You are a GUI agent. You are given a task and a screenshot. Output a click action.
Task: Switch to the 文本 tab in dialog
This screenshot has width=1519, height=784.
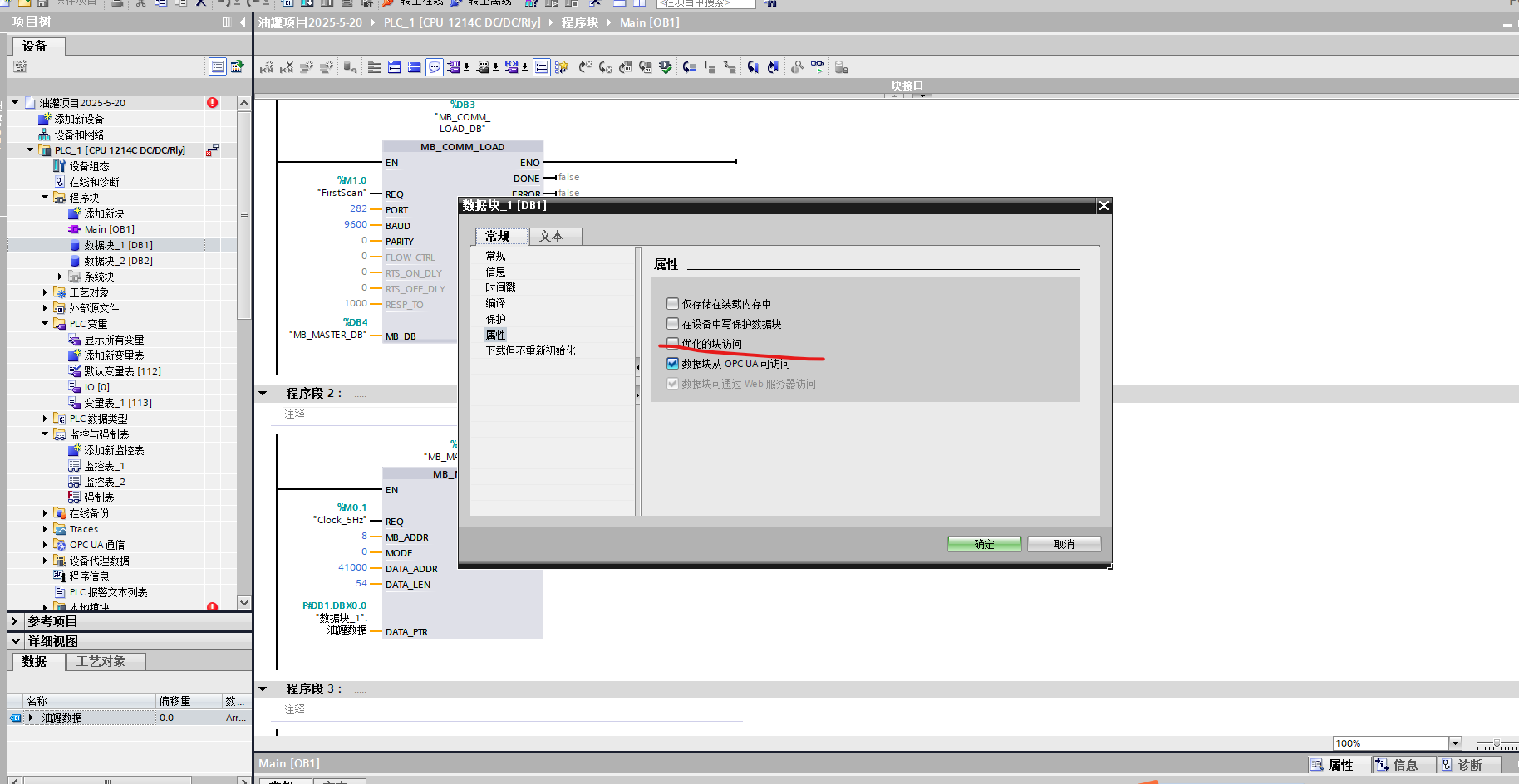[x=554, y=236]
